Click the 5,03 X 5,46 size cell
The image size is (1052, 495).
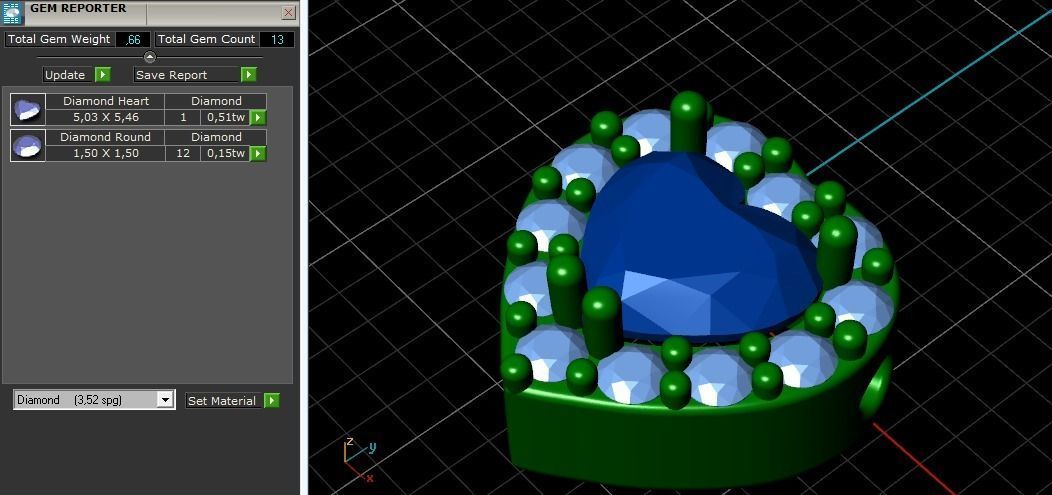[106, 117]
